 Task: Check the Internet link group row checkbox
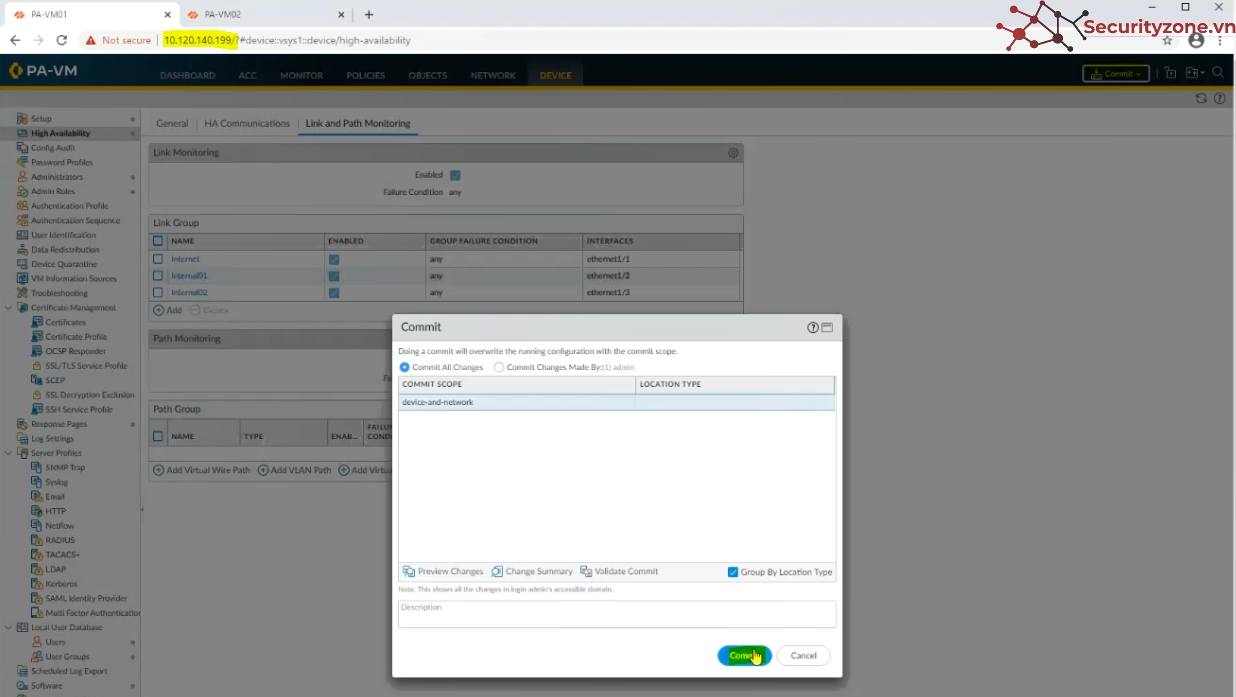158,259
